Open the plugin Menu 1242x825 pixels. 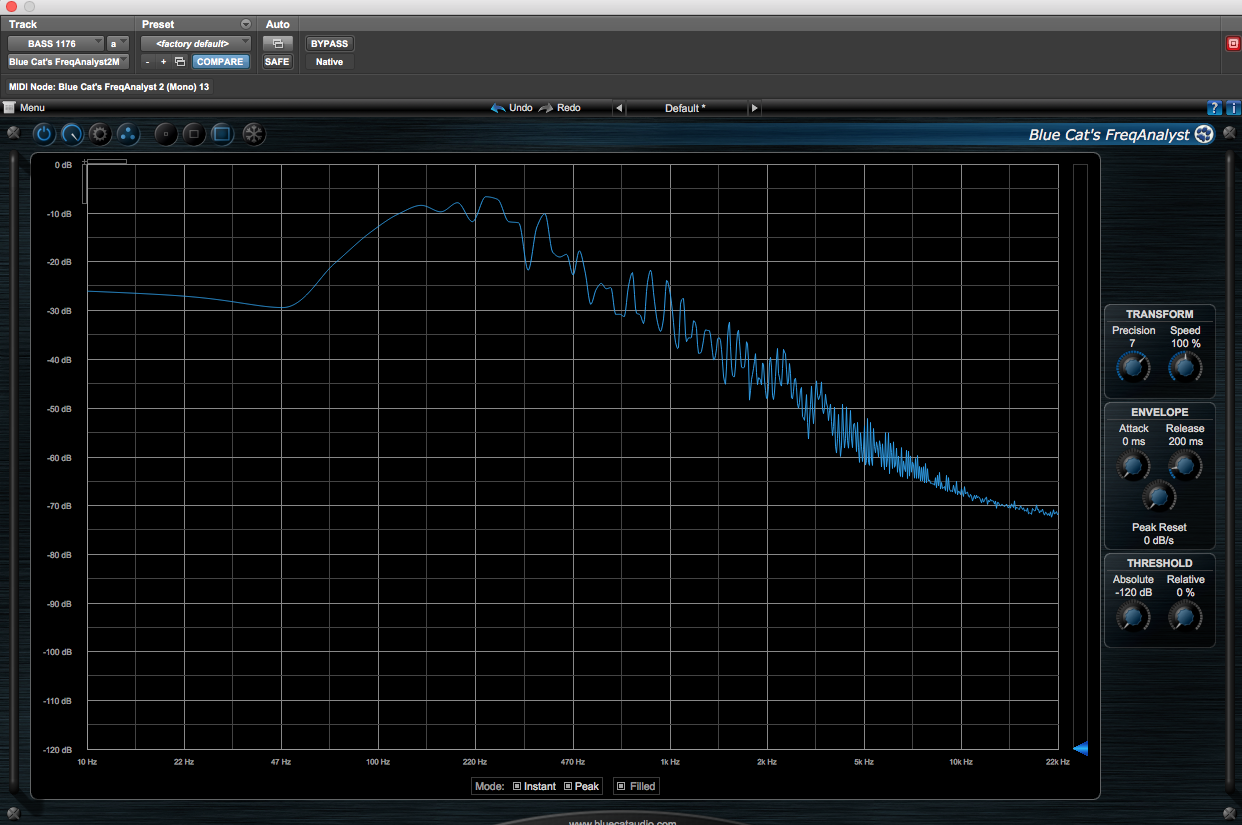tap(32, 107)
